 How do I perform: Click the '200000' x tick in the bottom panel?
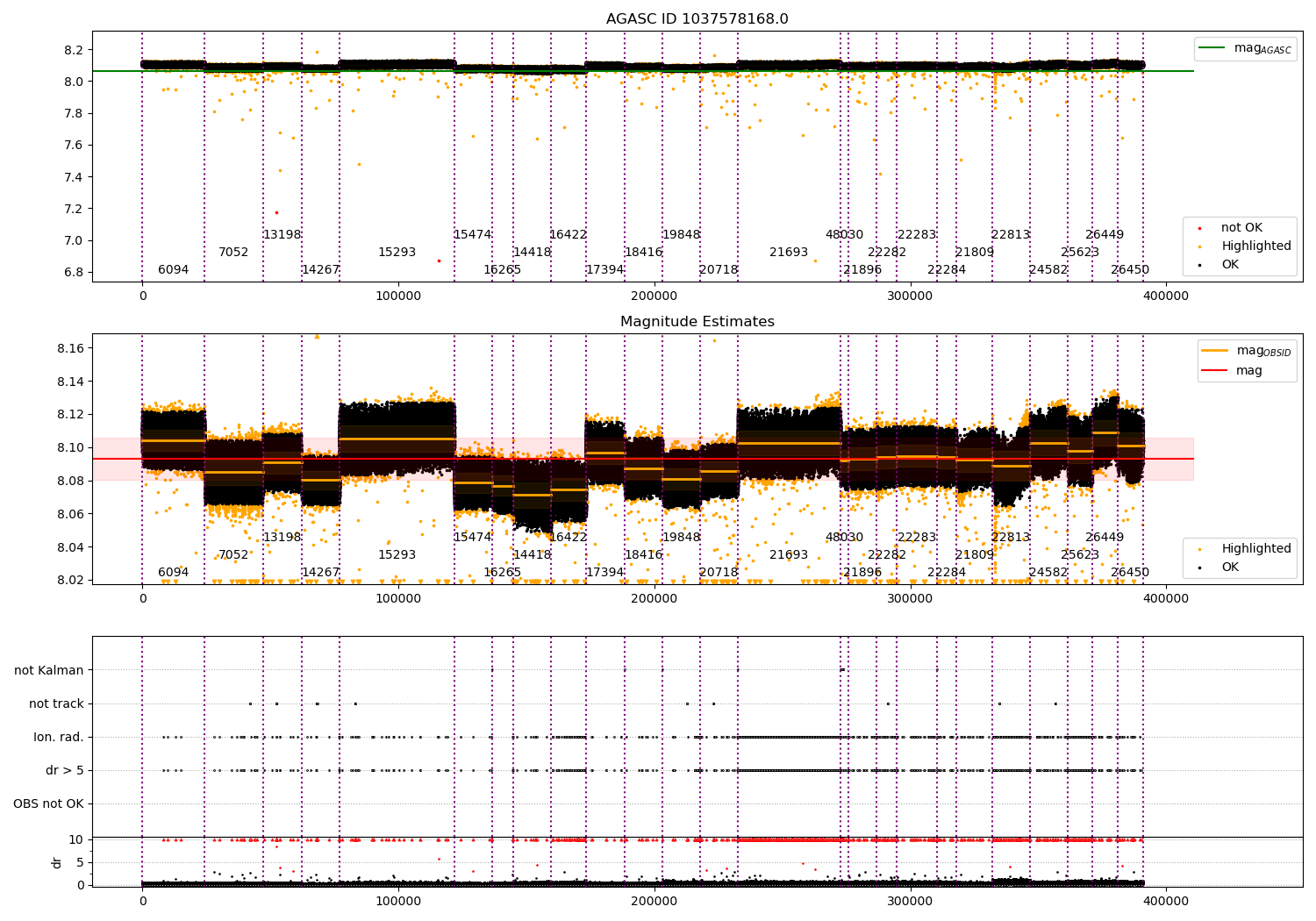point(654,901)
